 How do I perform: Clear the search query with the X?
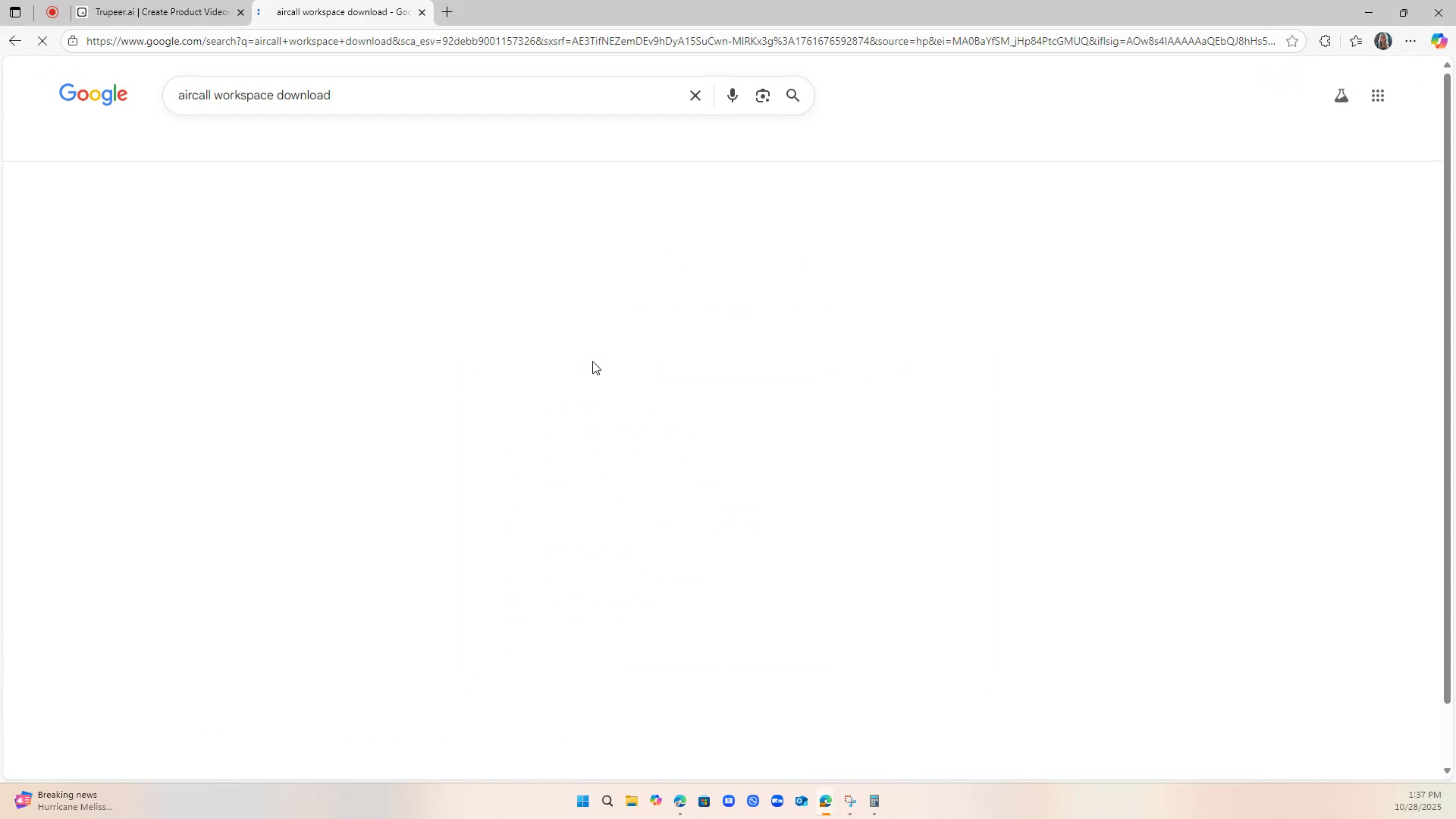pyautogui.click(x=695, y=95)
